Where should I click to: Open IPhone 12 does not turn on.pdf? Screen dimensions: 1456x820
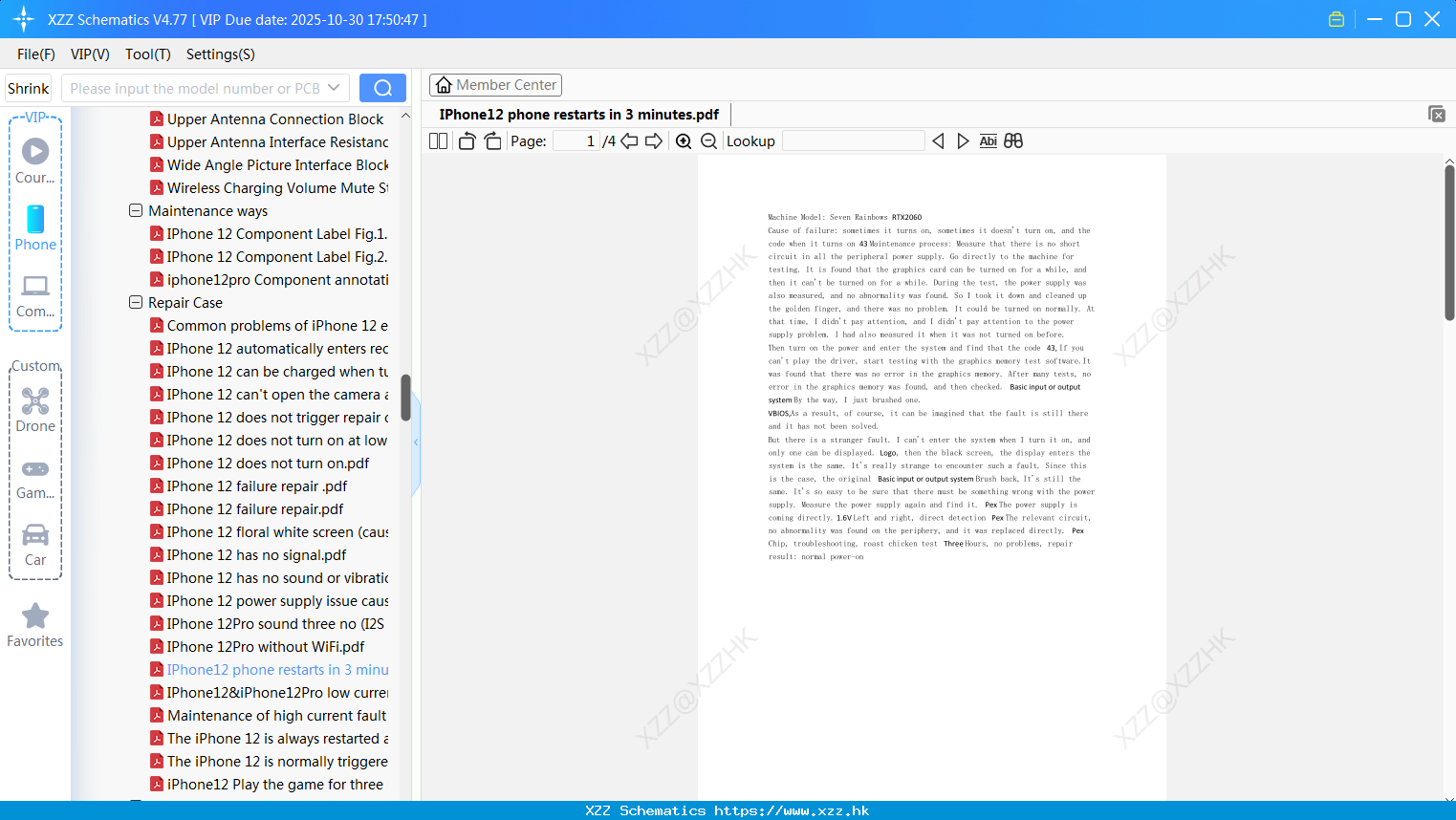point(260,463)
